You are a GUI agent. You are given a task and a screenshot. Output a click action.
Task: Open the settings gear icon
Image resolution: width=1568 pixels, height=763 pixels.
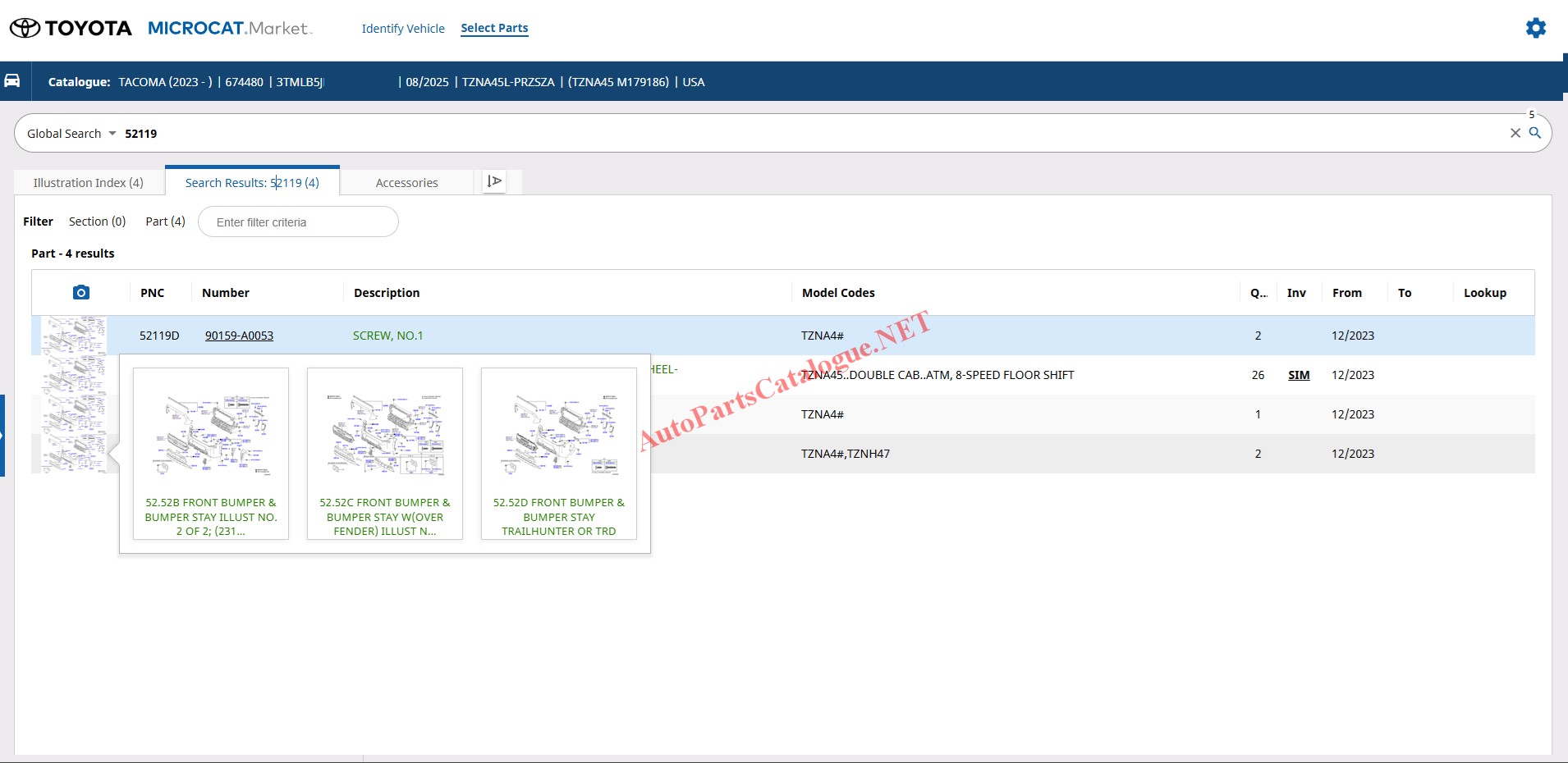1535,28
